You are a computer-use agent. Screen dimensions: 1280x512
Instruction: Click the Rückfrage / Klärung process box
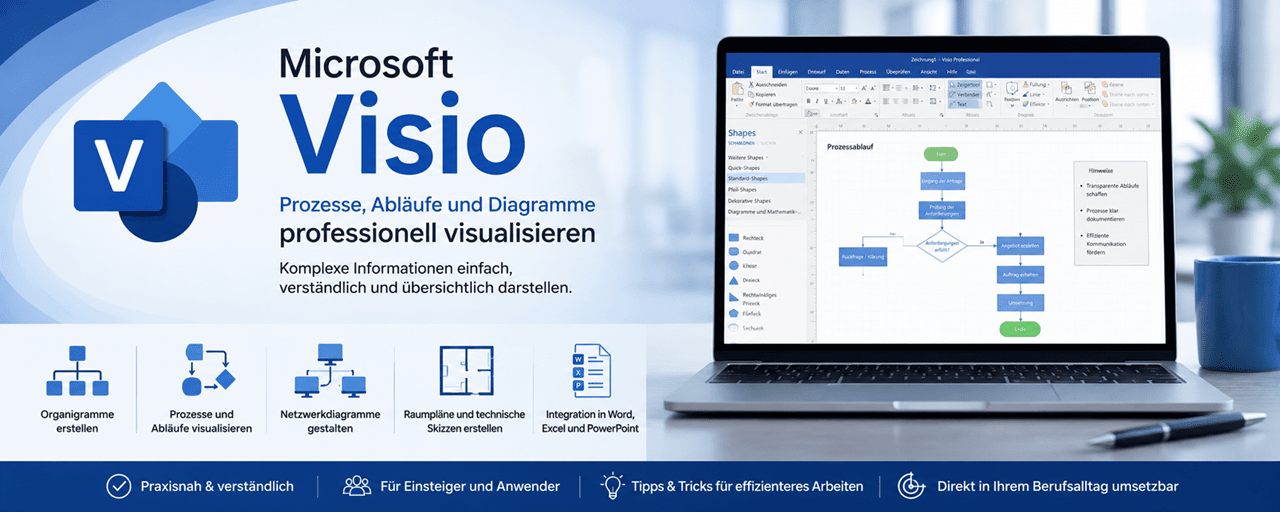(861, 257)
